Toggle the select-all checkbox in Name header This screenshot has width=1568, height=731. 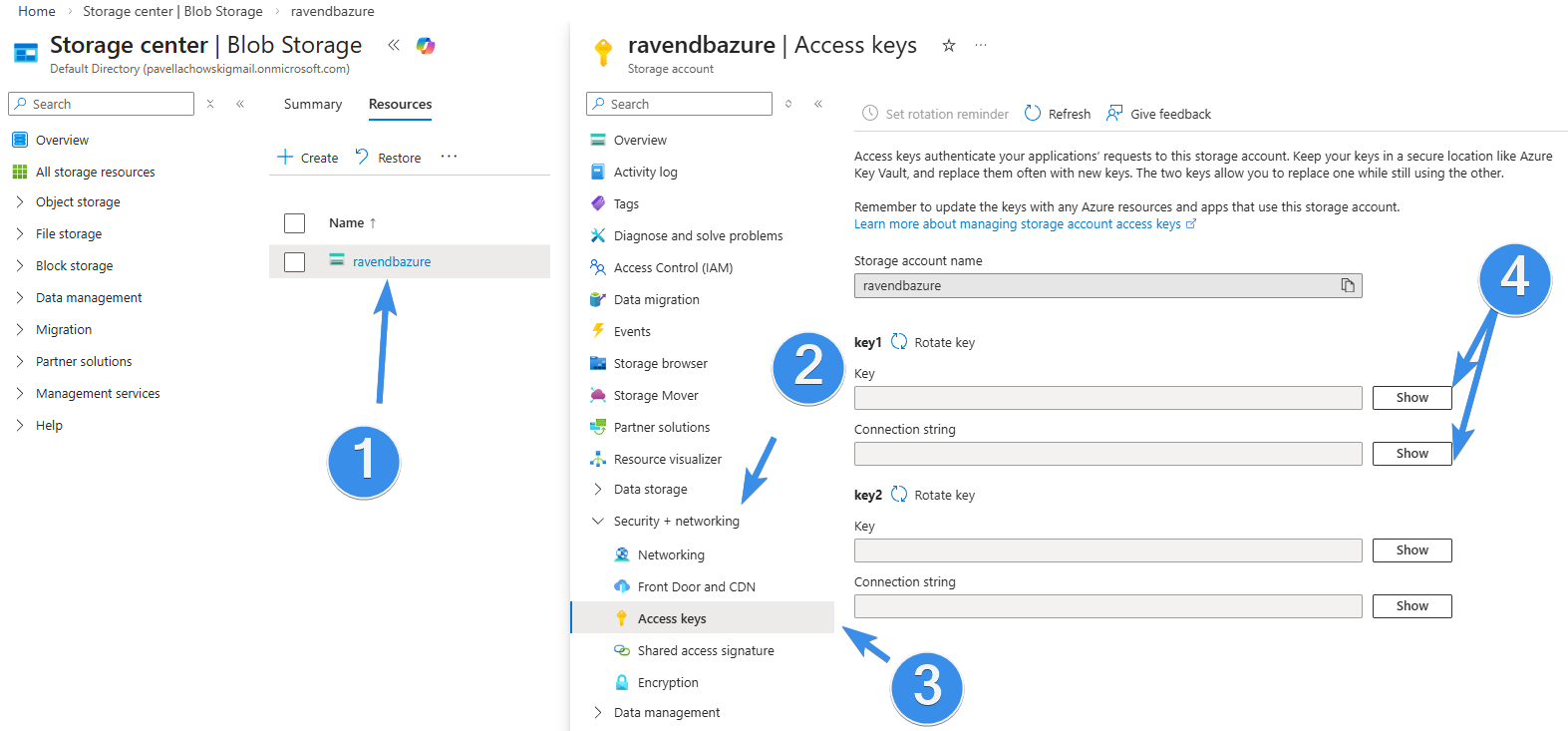pos(295,223)
